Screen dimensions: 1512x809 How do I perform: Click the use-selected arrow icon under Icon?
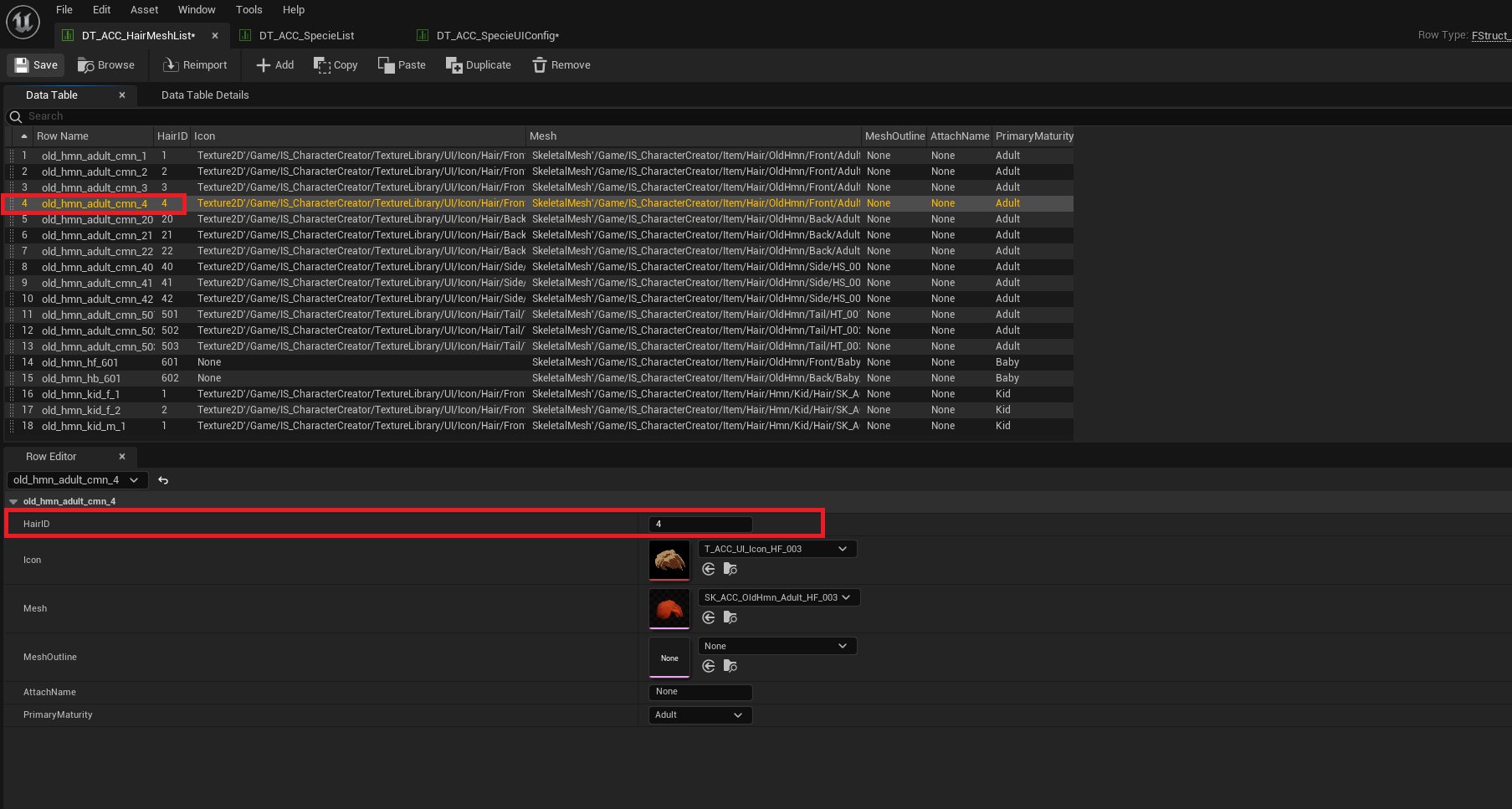pyautogui.click(x=709, y=569)
